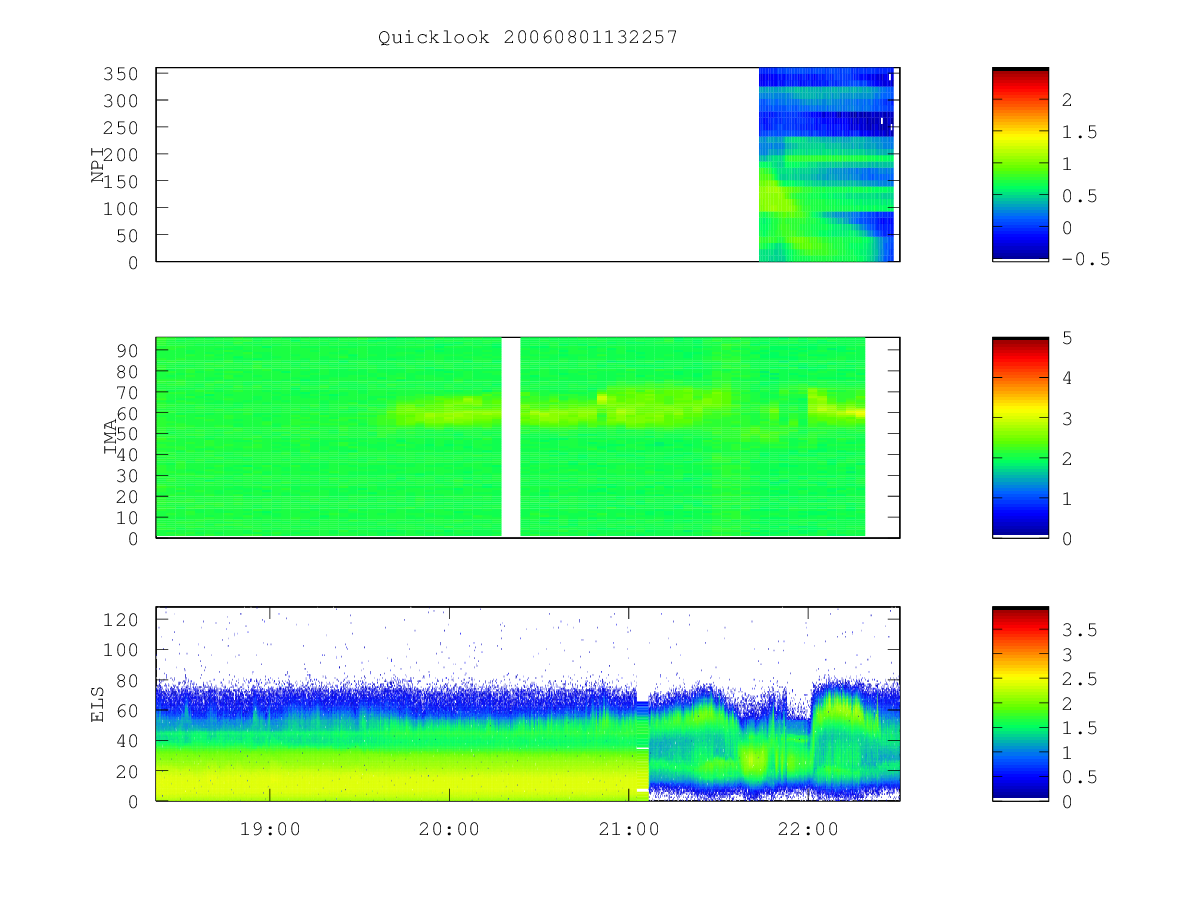Click the IMA spectrogram panel
The width and height of the screenshot is (1200, 900).
[x=528, y=437]
